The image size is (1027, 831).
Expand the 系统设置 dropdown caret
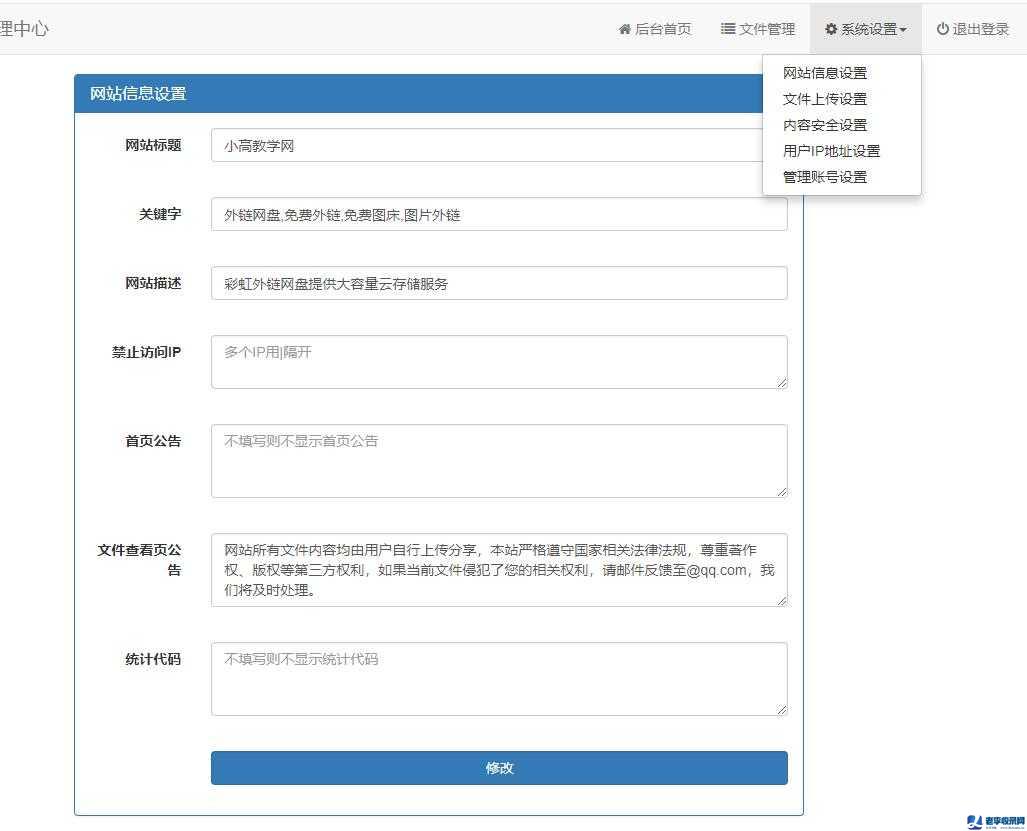pos(906,29)
